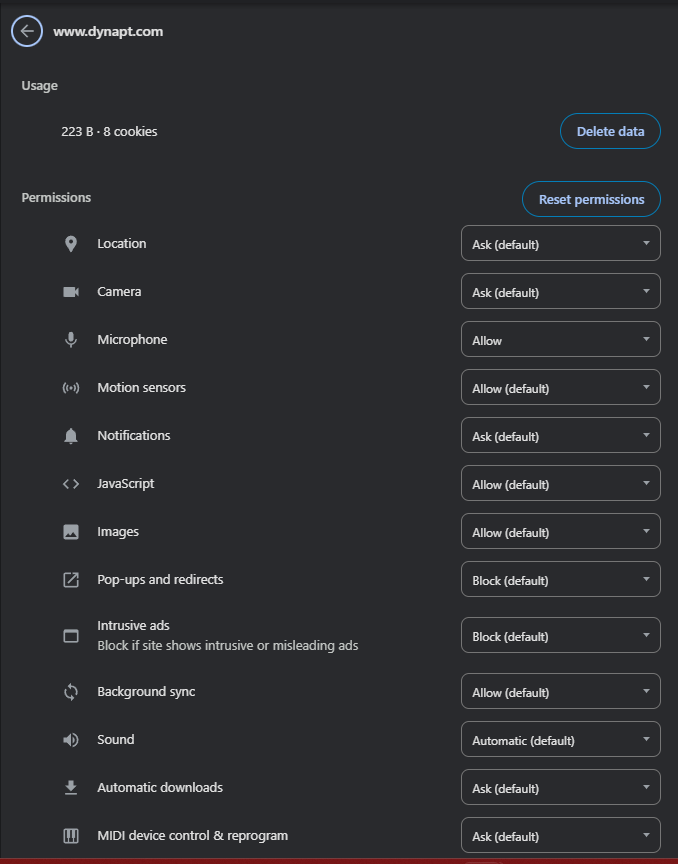This screenshot has width=678, height=864.
Task: Click the Microphone icon
Action: pyautogui.click(x=71, y=340)
